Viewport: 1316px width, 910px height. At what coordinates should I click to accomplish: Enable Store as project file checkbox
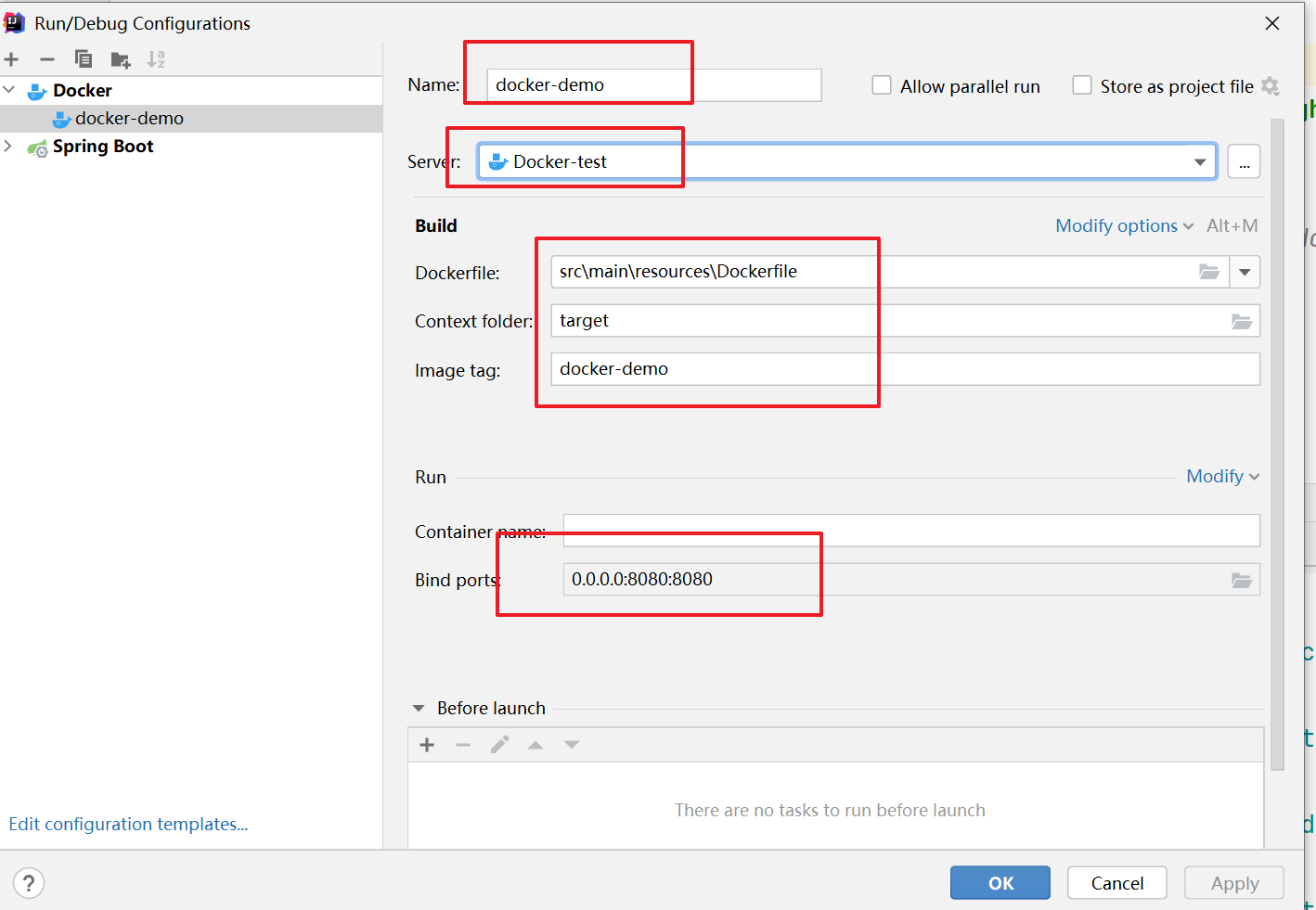[x=1082, y=85]
